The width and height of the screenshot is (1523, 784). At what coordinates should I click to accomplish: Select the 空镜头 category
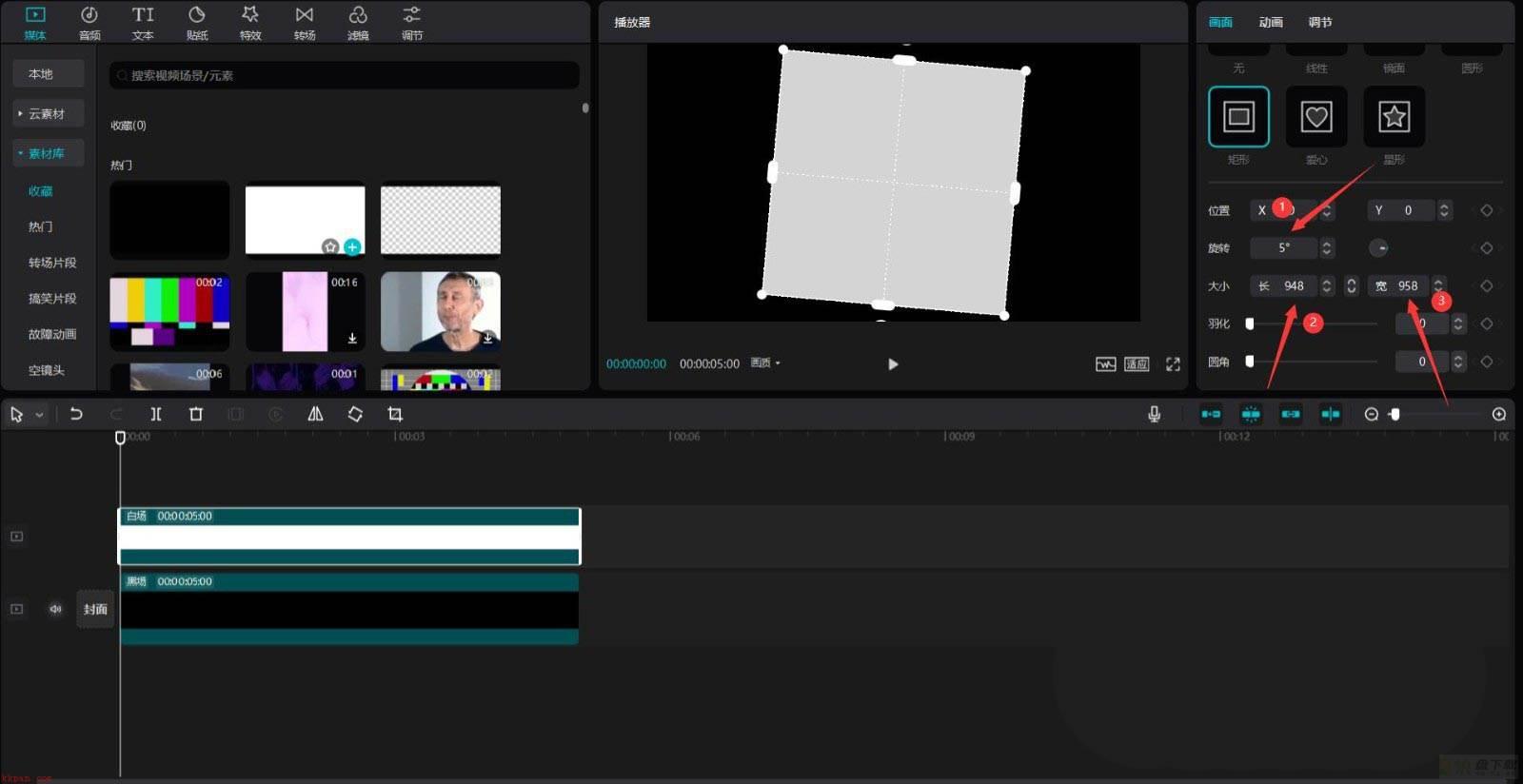(x=46, y=370)
